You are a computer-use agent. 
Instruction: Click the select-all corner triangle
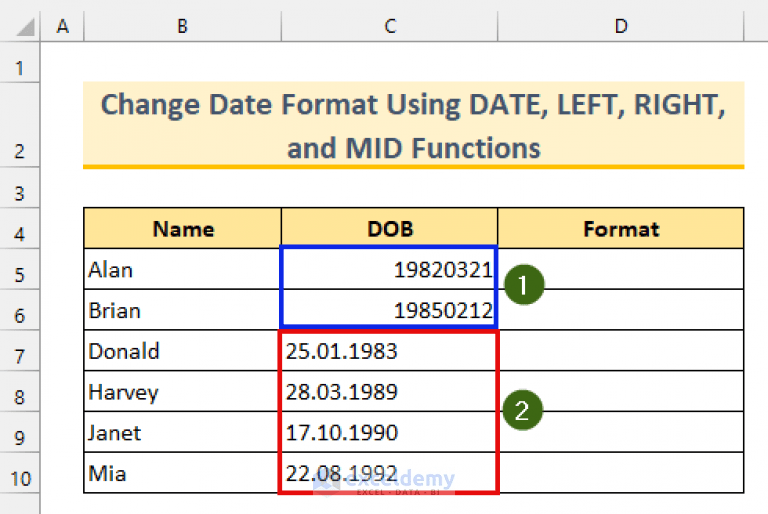coord(25,27)
